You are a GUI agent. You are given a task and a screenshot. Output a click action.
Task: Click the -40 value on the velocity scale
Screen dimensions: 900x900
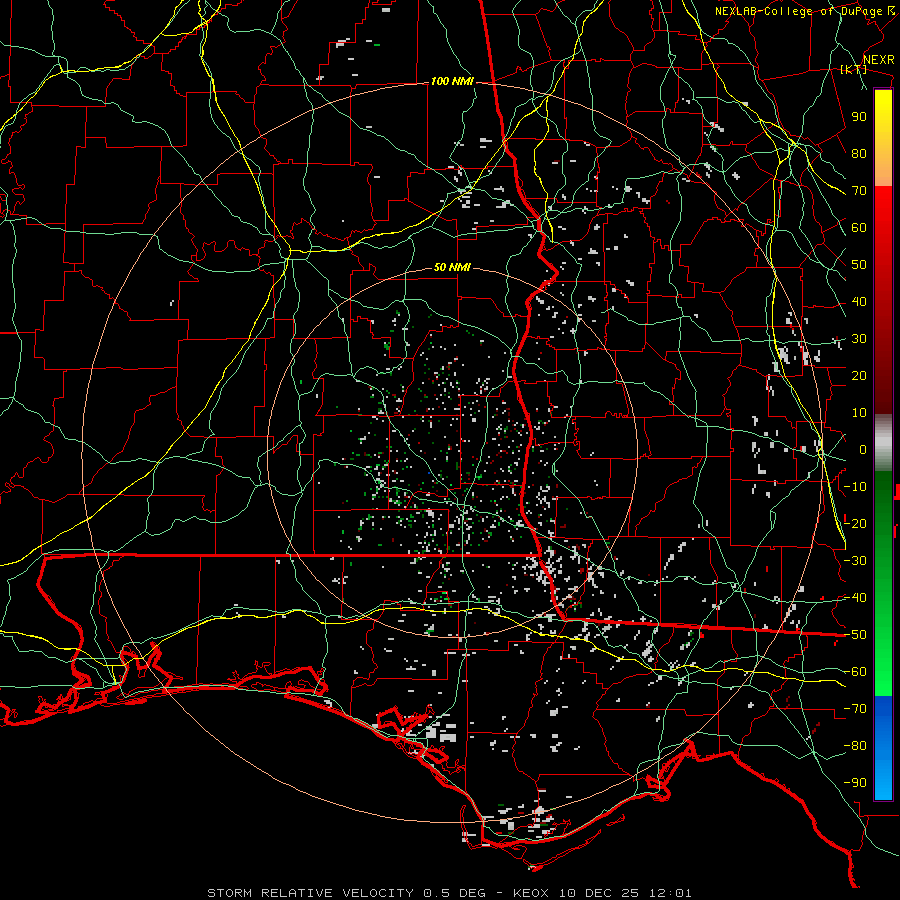tap(855, 598)
